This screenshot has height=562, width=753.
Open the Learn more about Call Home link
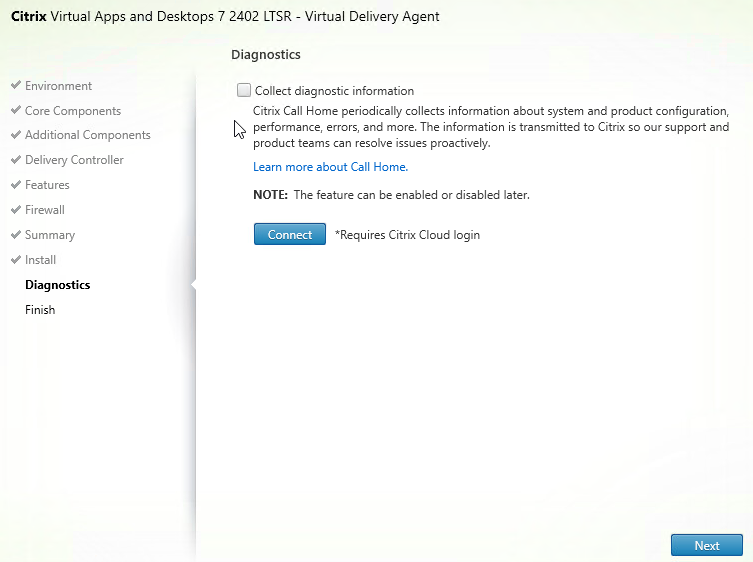(330, 167)
